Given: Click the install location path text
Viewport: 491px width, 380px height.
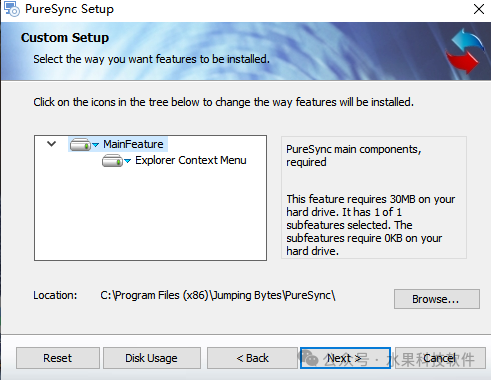Looking at the screenshot, I should [218, 295].
